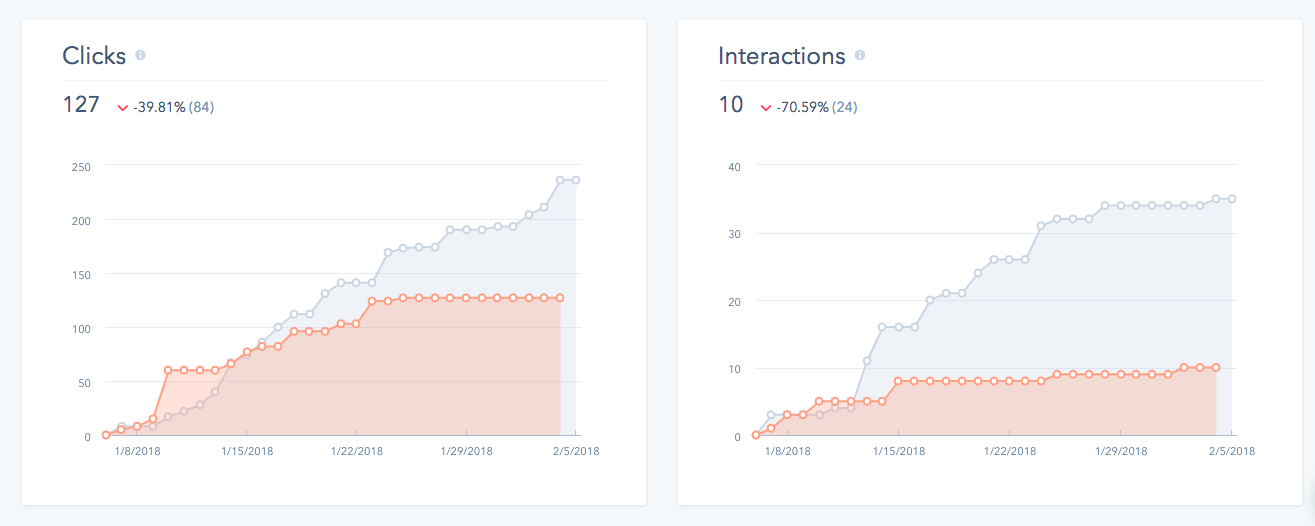Click the first data point at Clicks chart origin
Image resolution: width=1315 pixels, height=526 pixels.
(x=105, y=435)
